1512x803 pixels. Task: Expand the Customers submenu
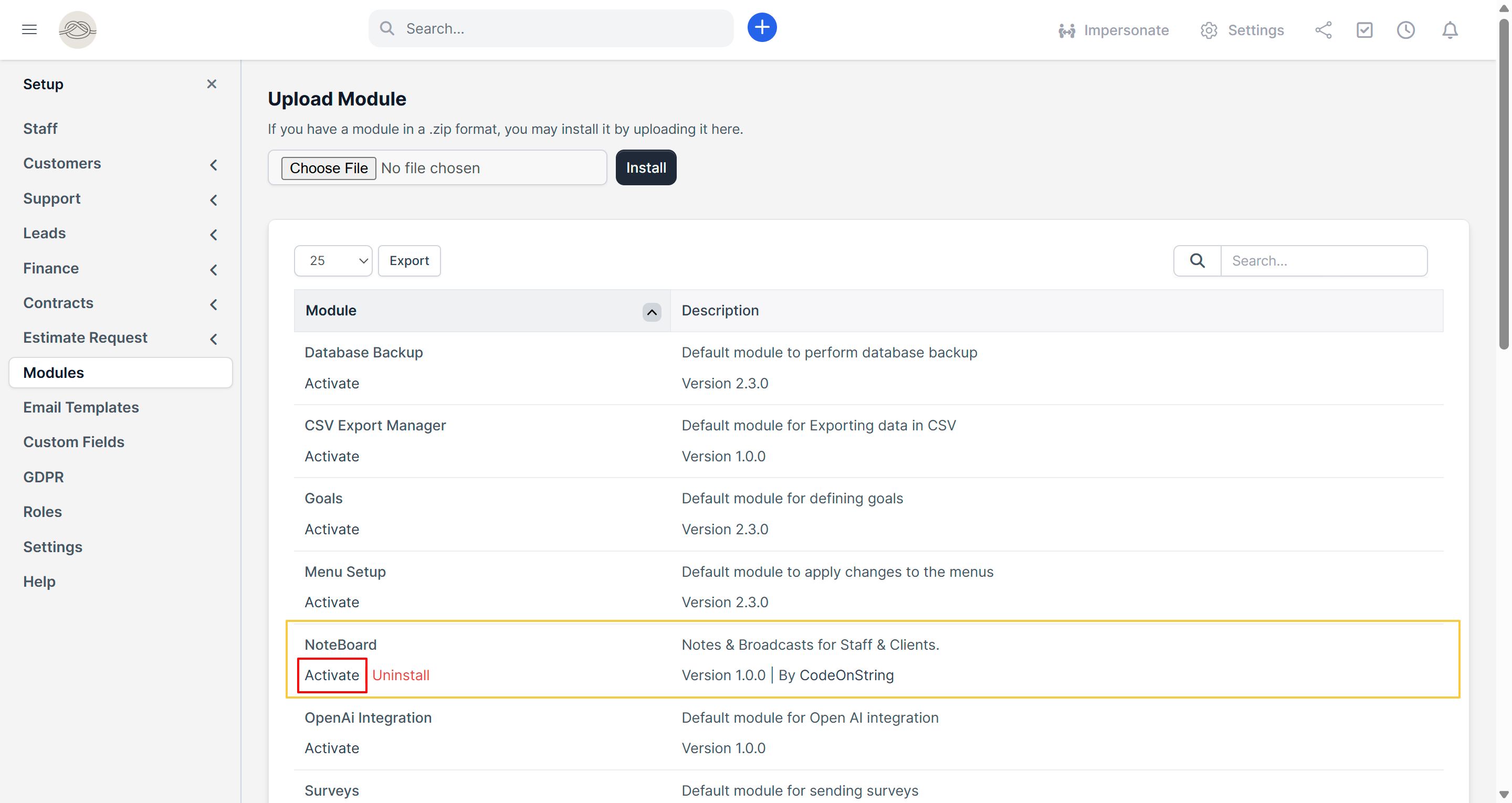tap(214, 165)
